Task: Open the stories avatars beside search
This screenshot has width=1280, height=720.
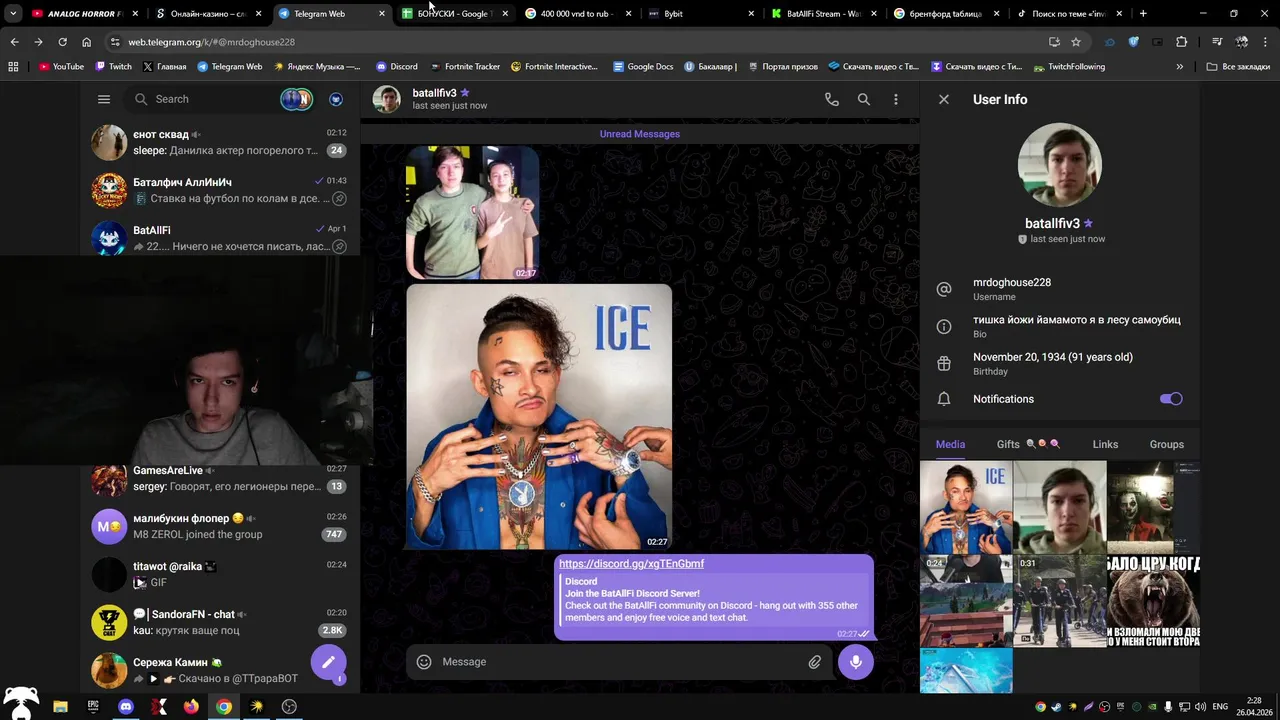Action: click(296, 99)
